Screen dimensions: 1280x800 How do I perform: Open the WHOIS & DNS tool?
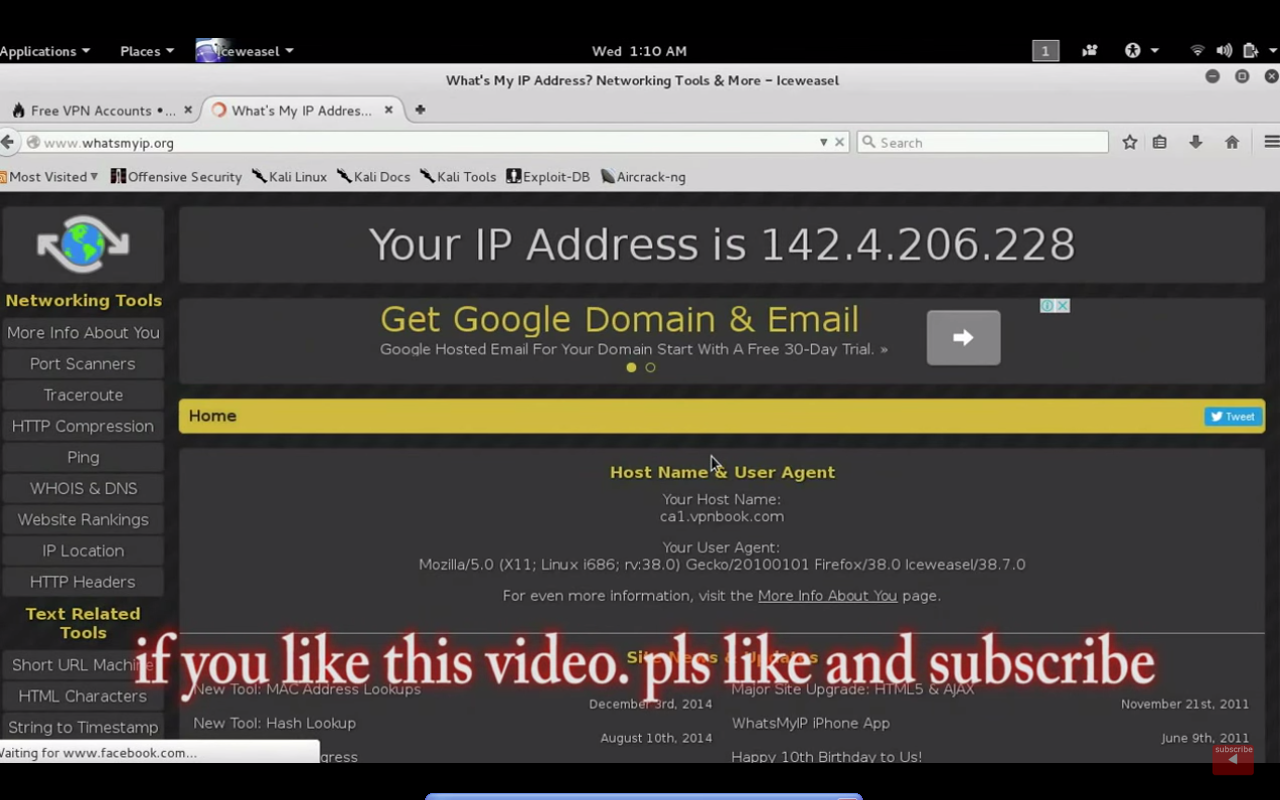pyautogui.click(x=83, y=489)
